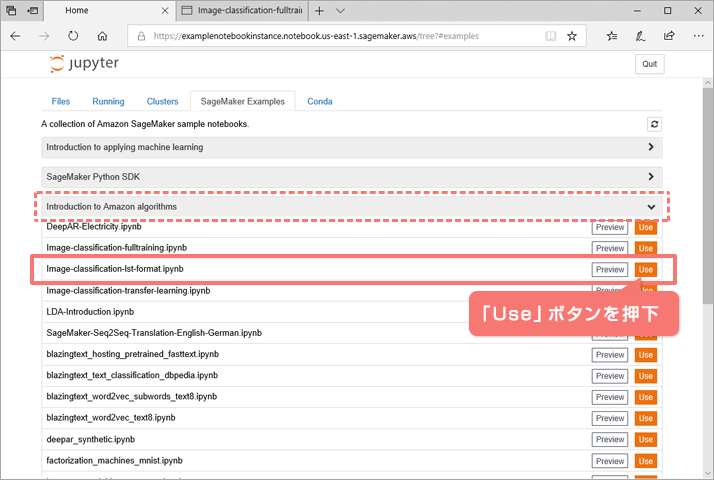
Task: Open the Clusters tab
Action: pos(163,101)
